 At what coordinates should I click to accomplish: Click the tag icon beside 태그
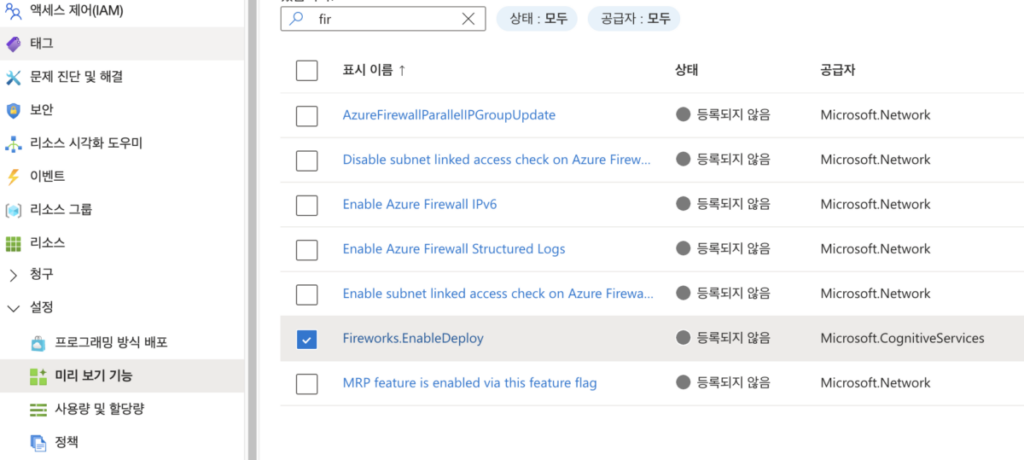(13, 44)
